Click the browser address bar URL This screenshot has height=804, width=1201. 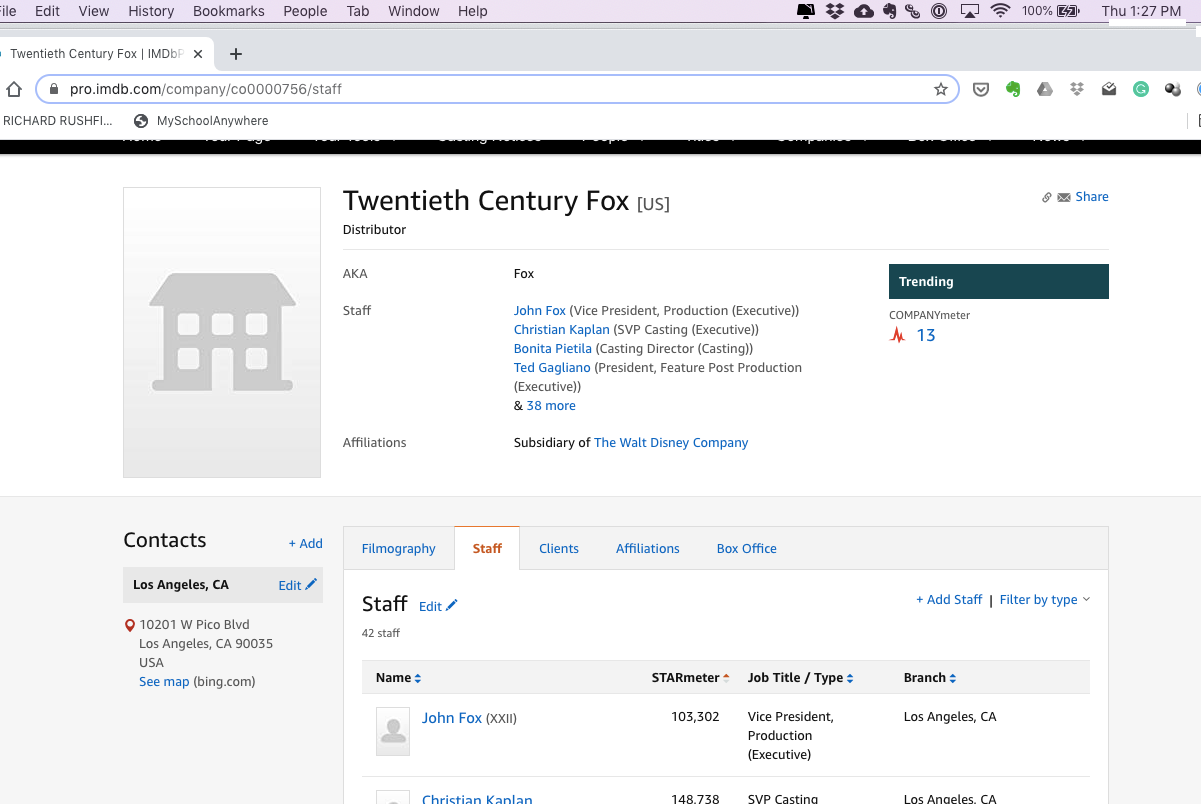pyautogui.click(x=206, y=89)
